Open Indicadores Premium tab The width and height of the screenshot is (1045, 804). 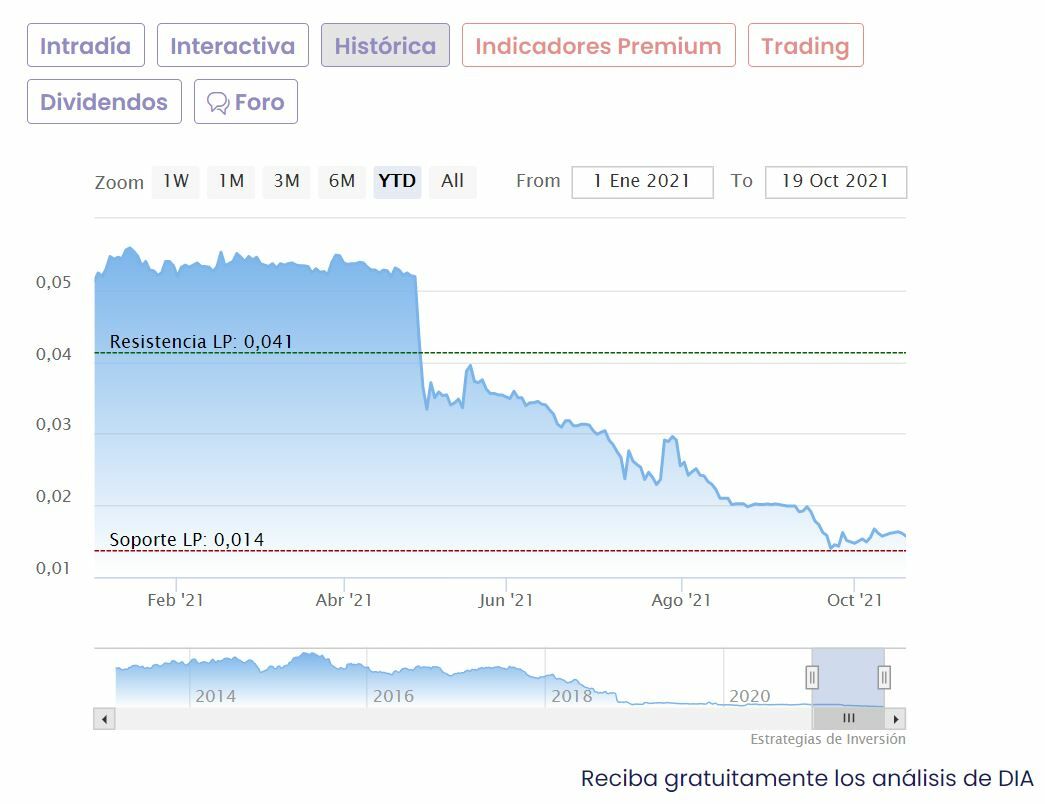(x=598, y=46)
